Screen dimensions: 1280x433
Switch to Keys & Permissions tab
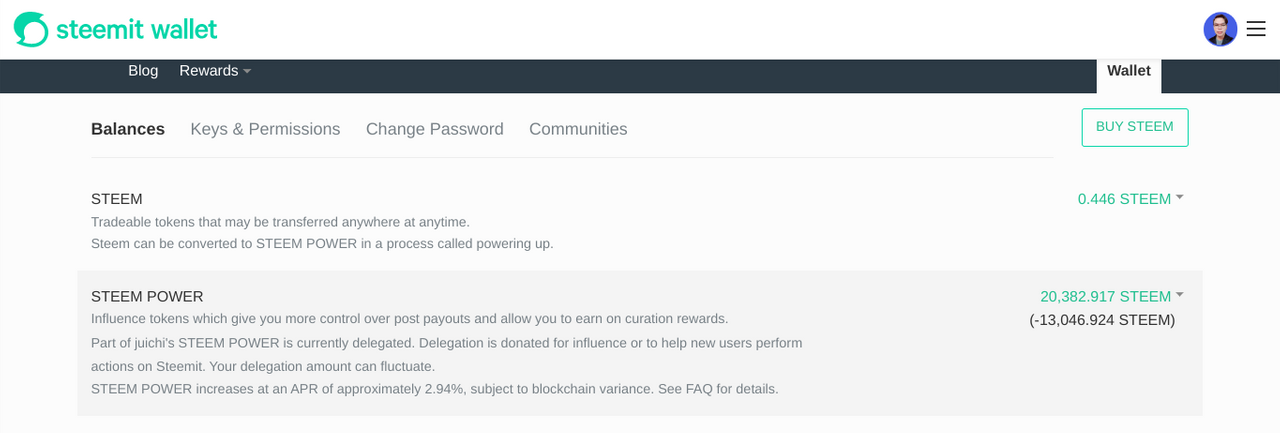click(265, 129)
